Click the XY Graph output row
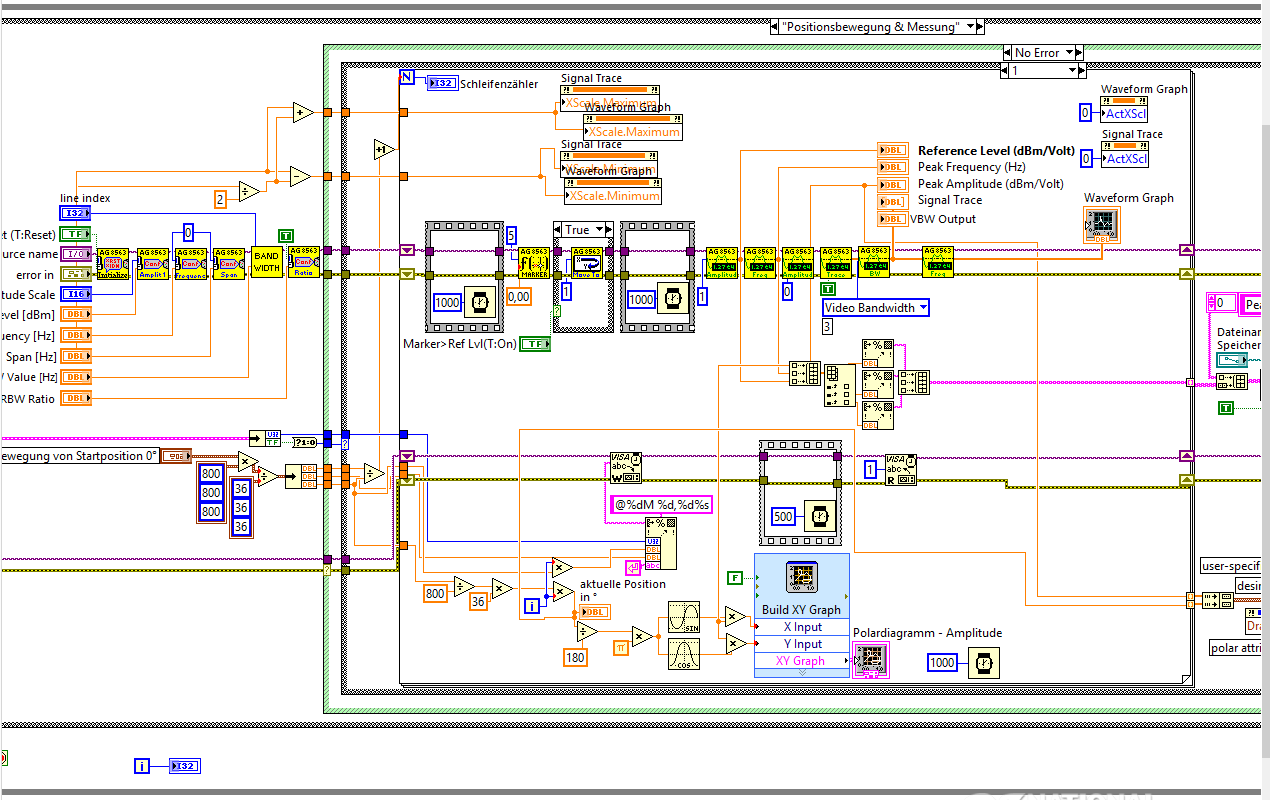1270x800 pixels. click(x=802, y=661)
